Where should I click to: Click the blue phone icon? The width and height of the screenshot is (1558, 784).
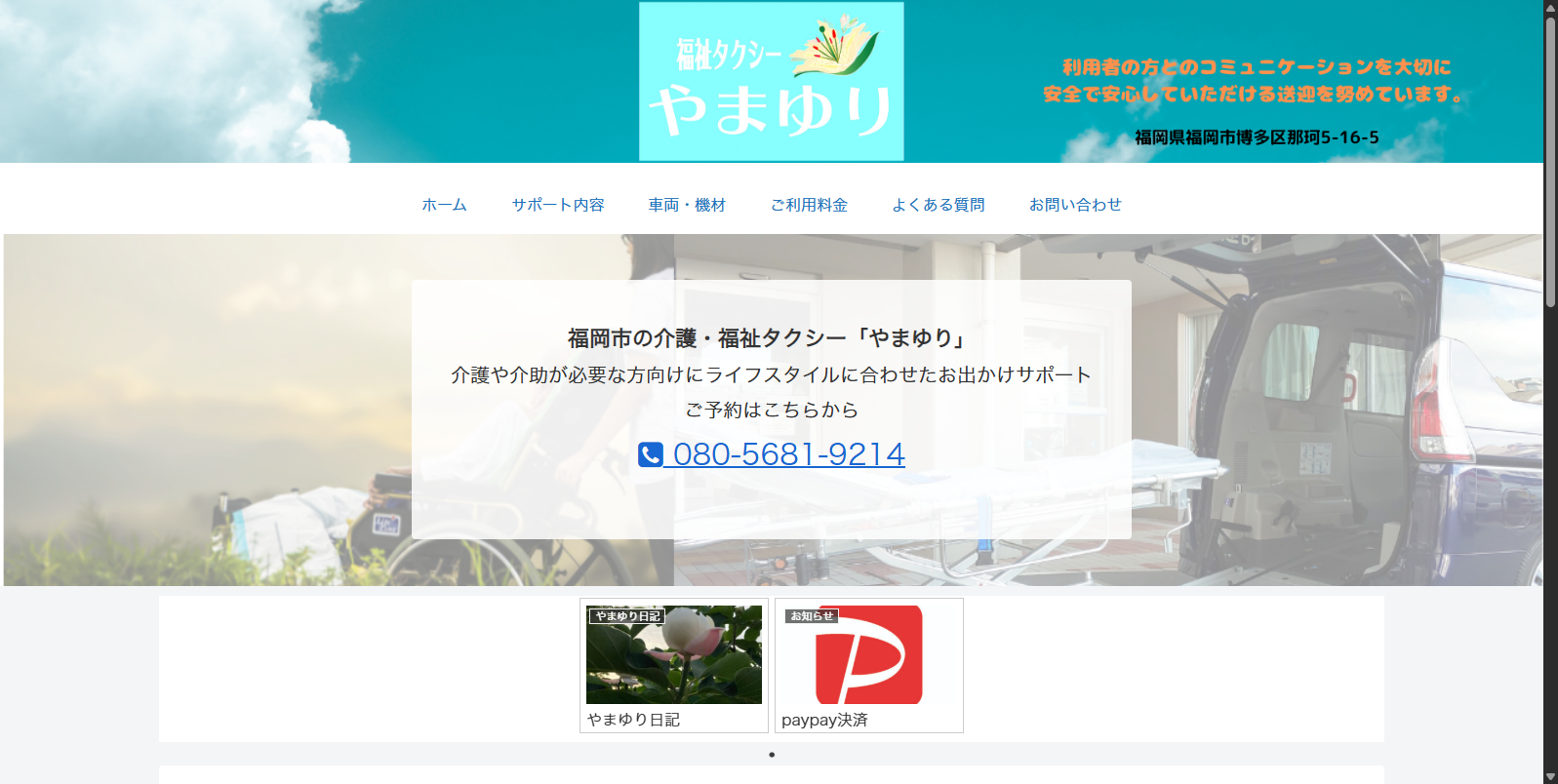point(651,454)
